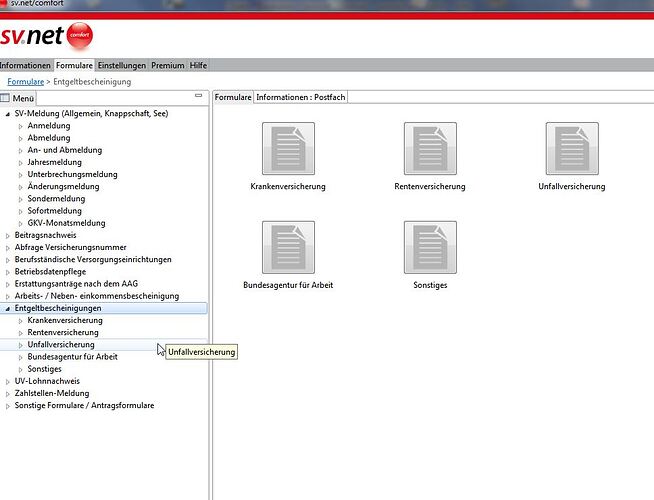
Task: Expand the GKV-Monatsmeldung tree node
Action: 20,224
